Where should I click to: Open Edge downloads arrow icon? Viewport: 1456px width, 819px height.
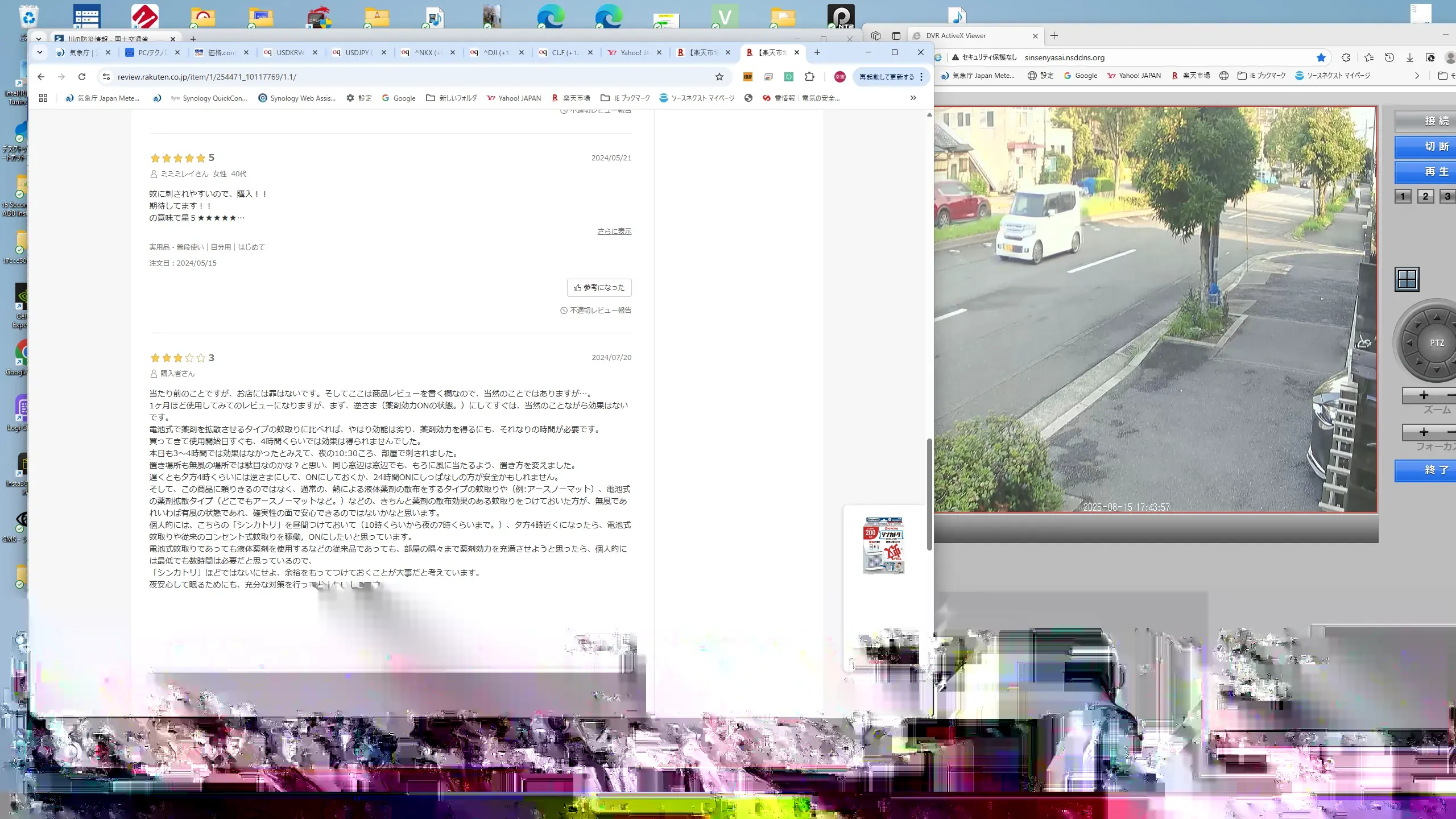(x=1409, y=57)
